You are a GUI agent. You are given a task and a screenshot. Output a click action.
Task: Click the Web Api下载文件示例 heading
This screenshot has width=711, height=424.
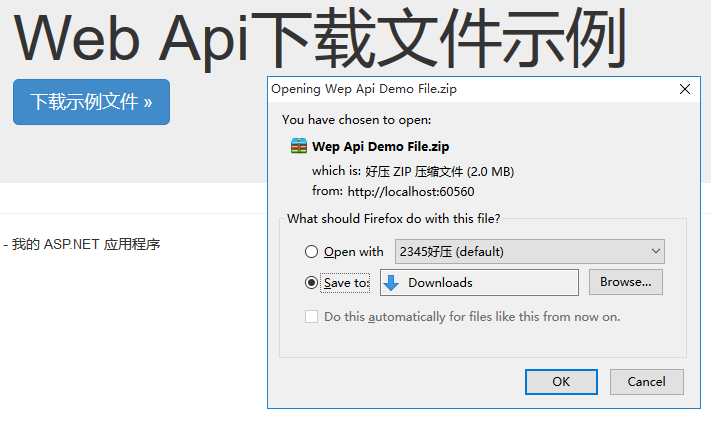click(320, 38)
